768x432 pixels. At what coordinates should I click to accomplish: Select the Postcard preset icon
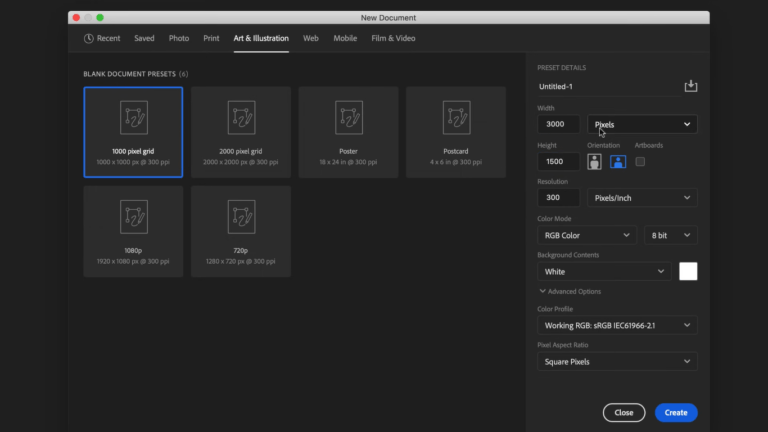coord(455,118)
